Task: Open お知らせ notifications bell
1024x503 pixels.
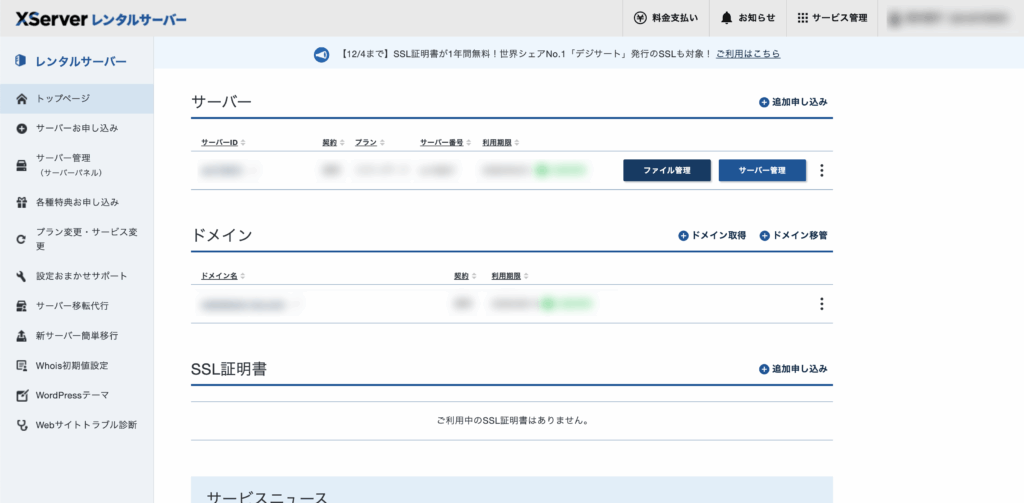Action: (747, 18)
